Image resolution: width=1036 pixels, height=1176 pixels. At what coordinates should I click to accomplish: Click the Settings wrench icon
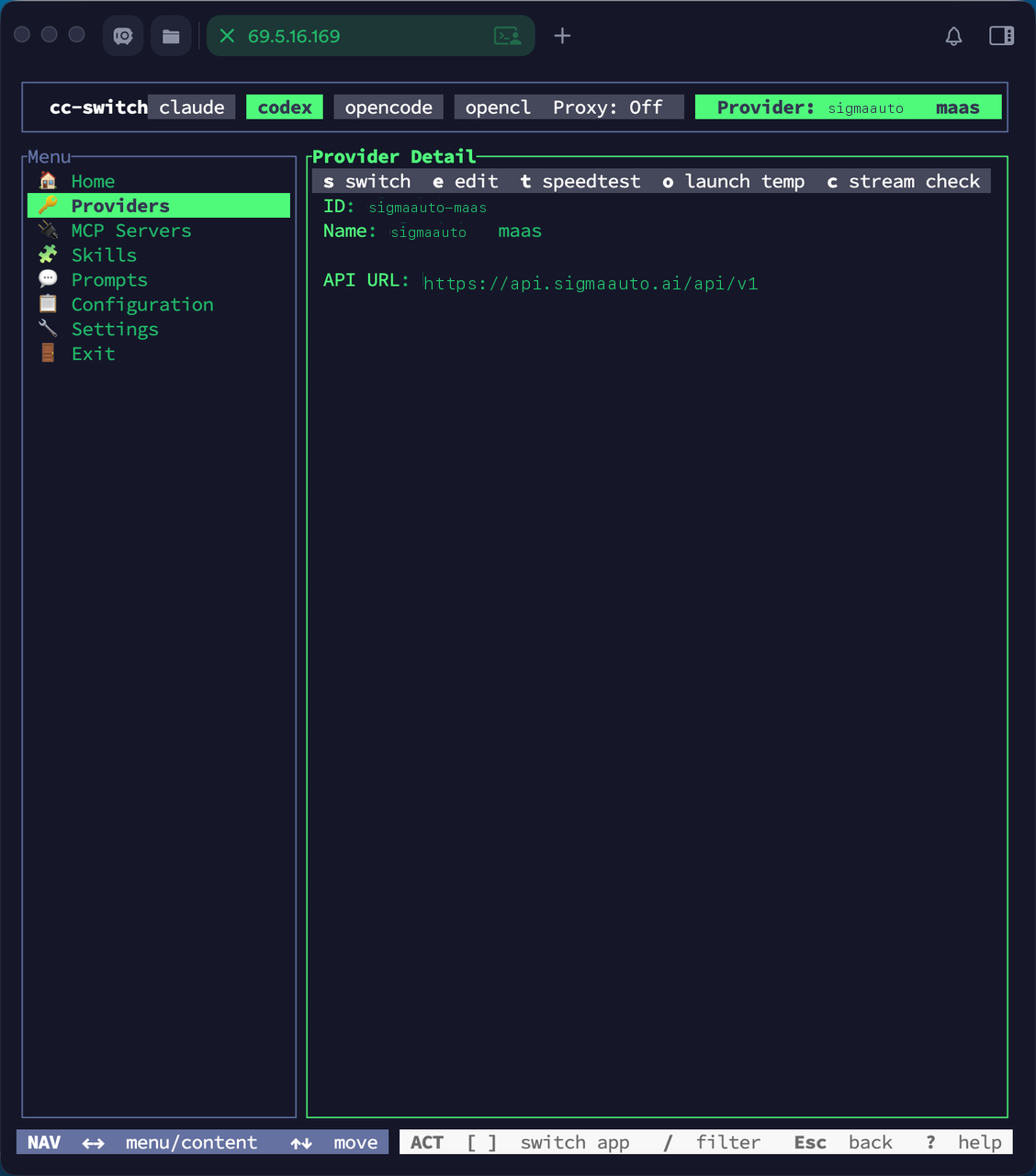[48, 328]
